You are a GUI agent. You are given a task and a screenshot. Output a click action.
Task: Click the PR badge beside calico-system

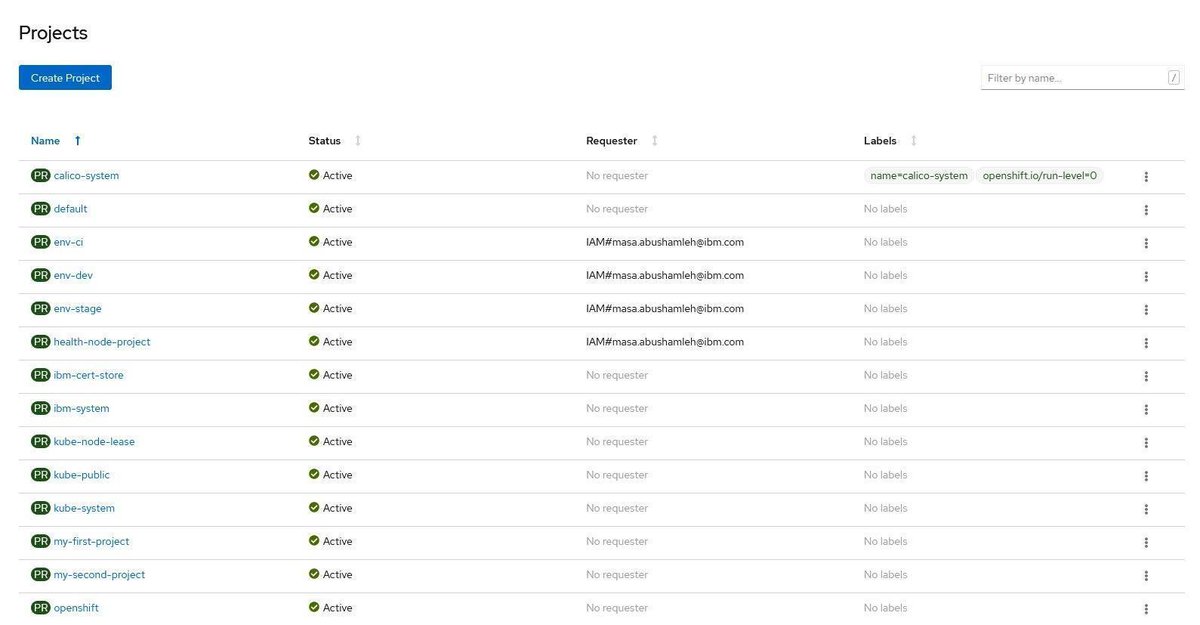[41, 175]
